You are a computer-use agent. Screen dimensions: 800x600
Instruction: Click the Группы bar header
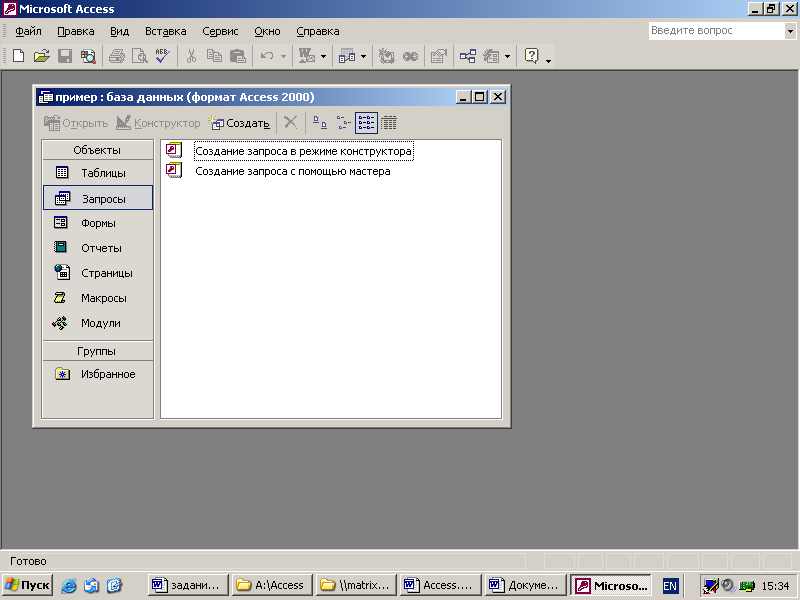pyautogui.click(x=97, y=351)
